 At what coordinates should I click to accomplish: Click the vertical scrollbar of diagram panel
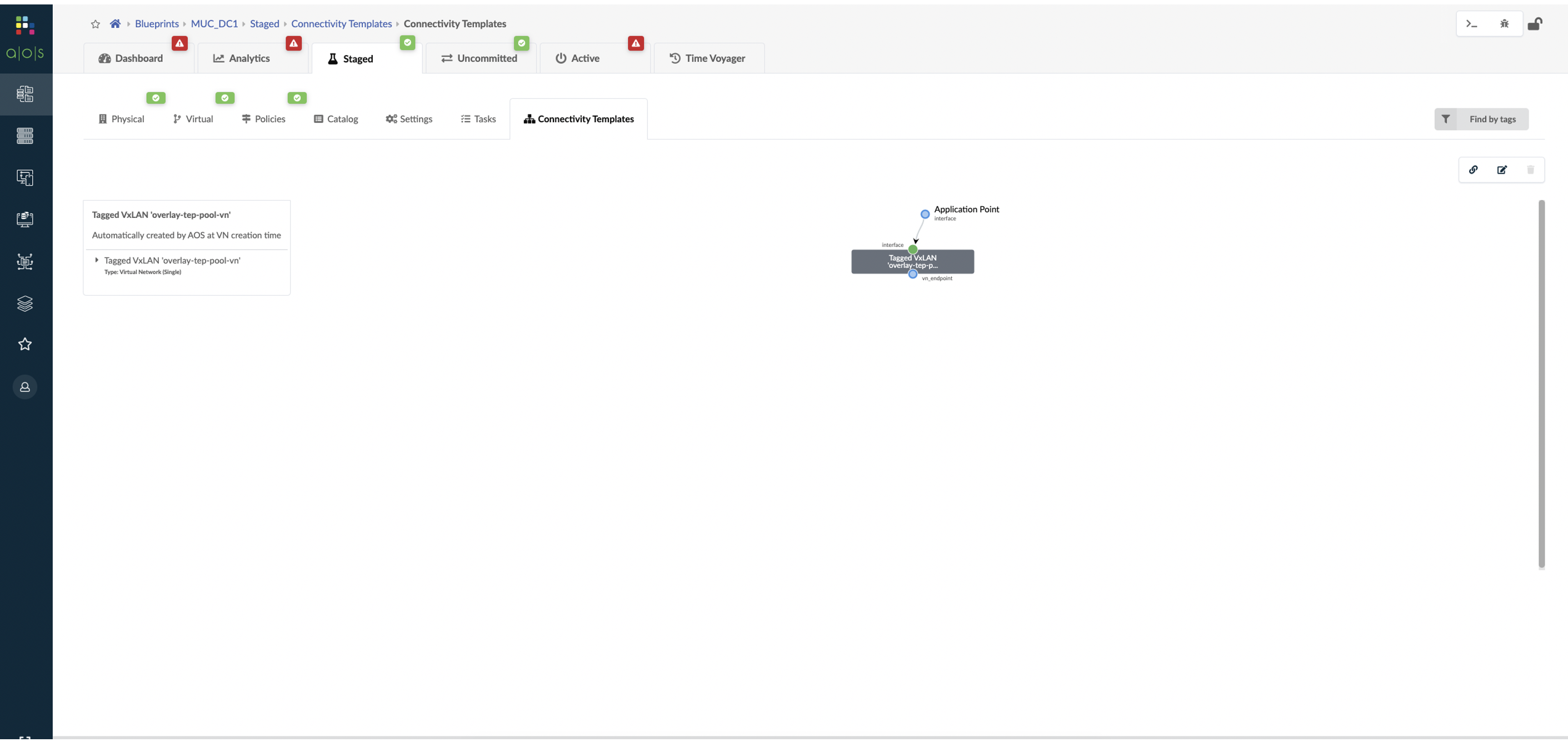1541,384
